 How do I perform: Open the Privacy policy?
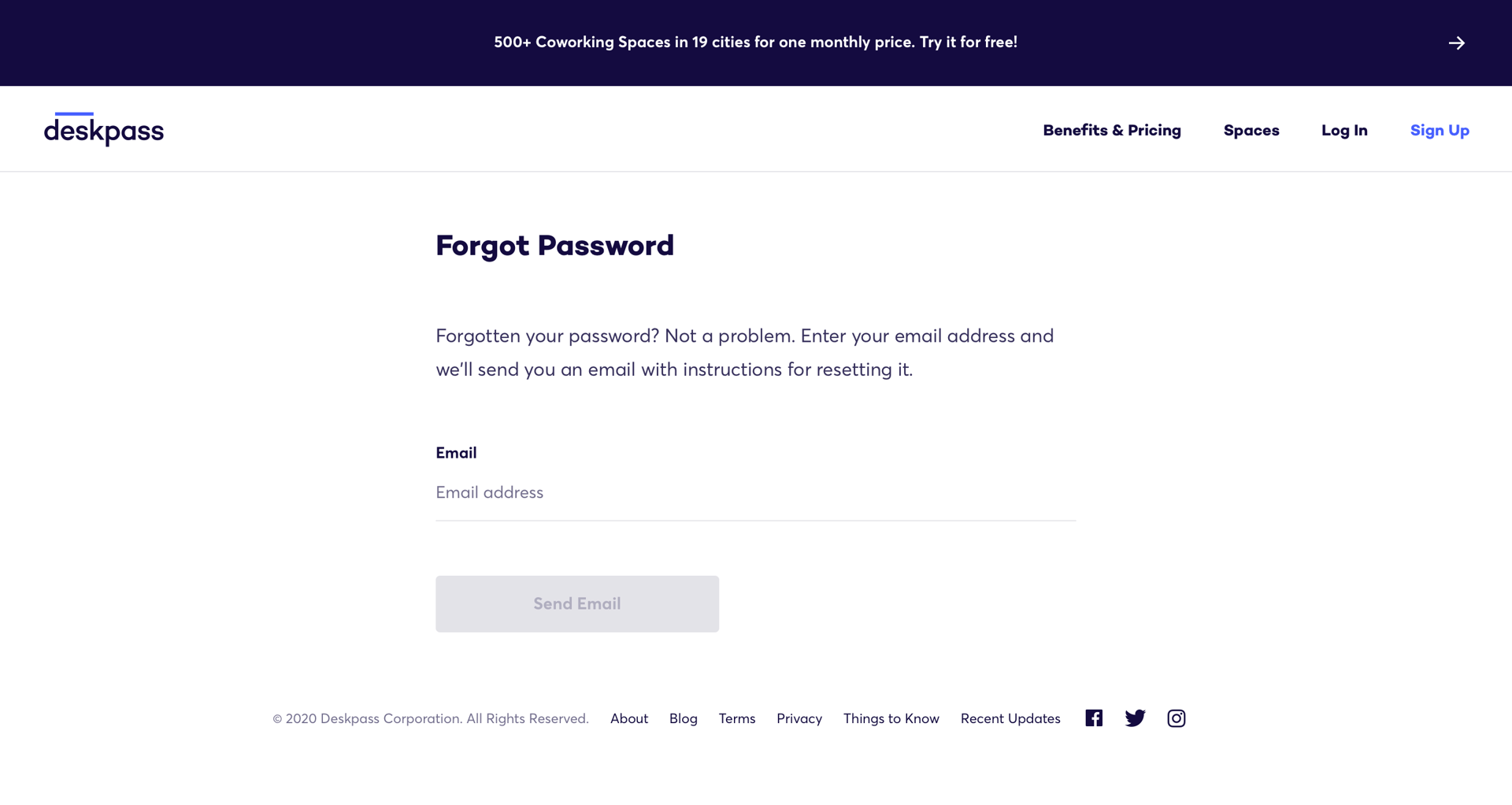799,718
